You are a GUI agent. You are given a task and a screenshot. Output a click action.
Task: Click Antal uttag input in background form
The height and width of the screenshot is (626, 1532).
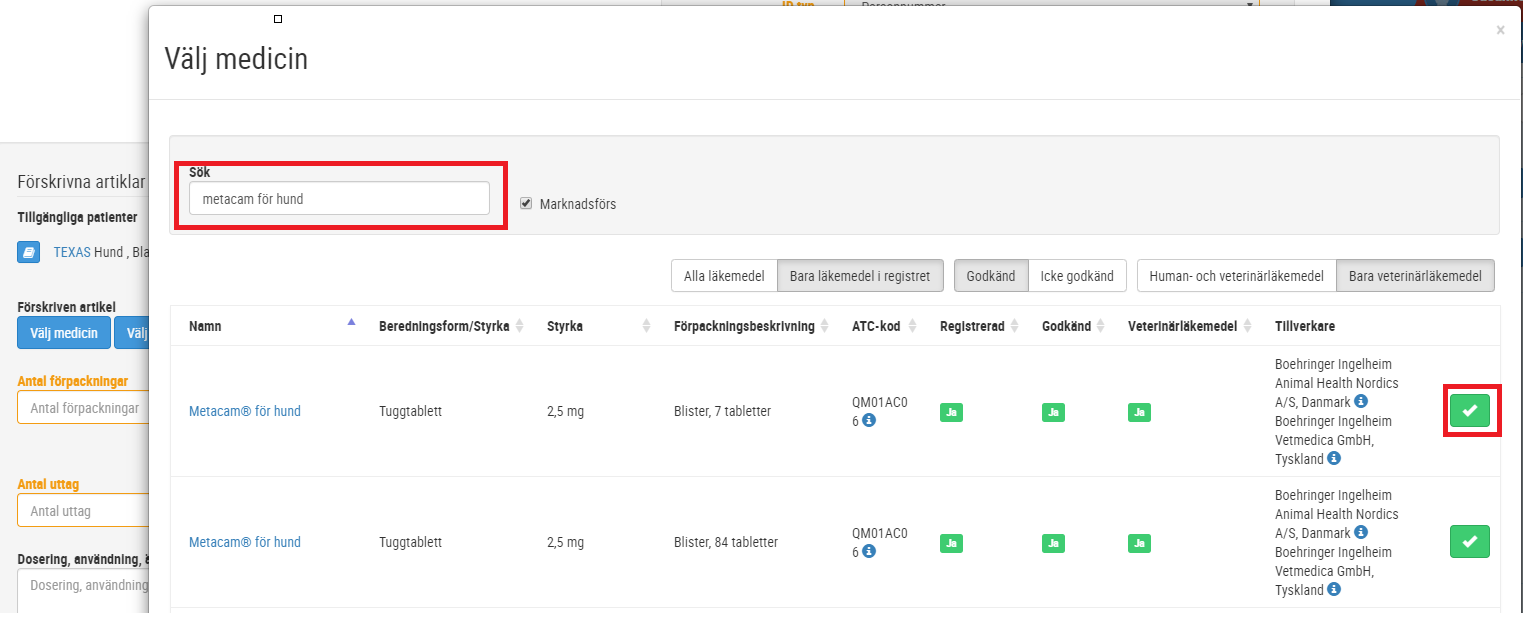point(83,510)
